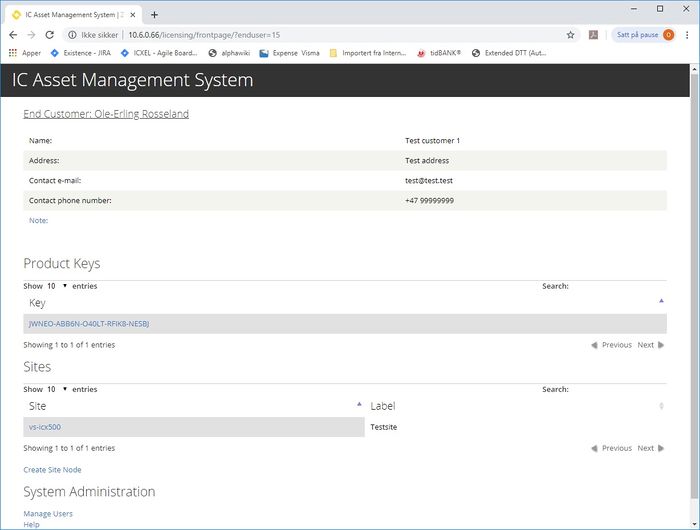Sort Sites table by the Label column
The height and width of the screenshot is (530, 700).
(x=516, y=406)
